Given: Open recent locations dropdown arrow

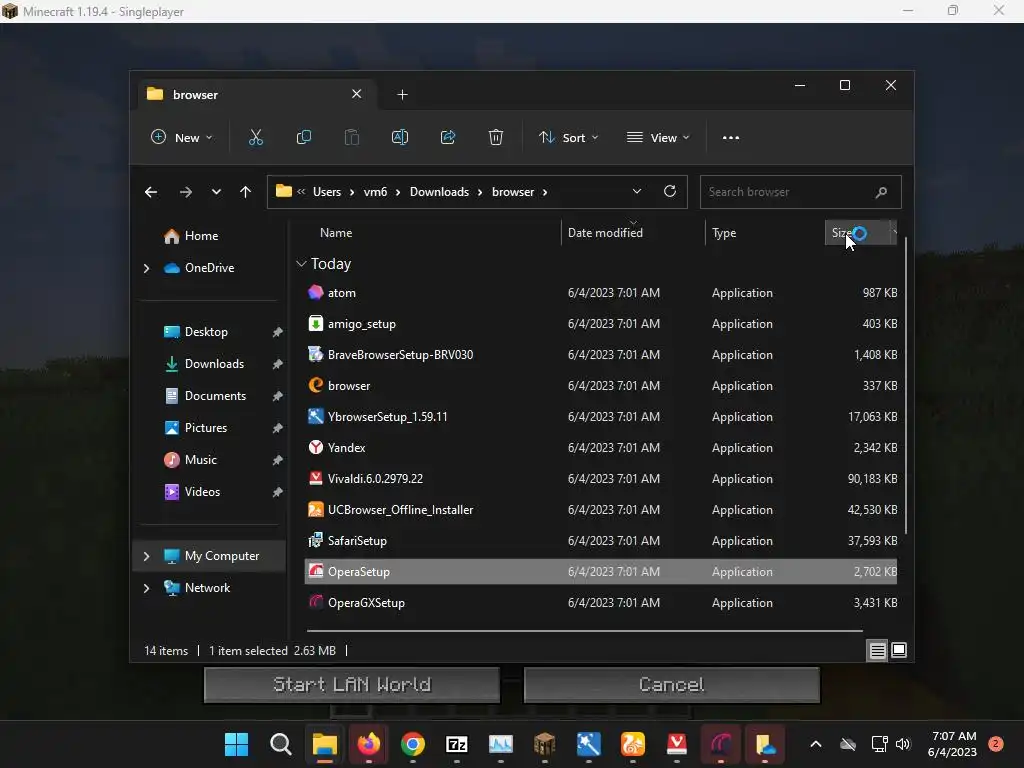Looking at the screenshot, I should pos(216,192).
